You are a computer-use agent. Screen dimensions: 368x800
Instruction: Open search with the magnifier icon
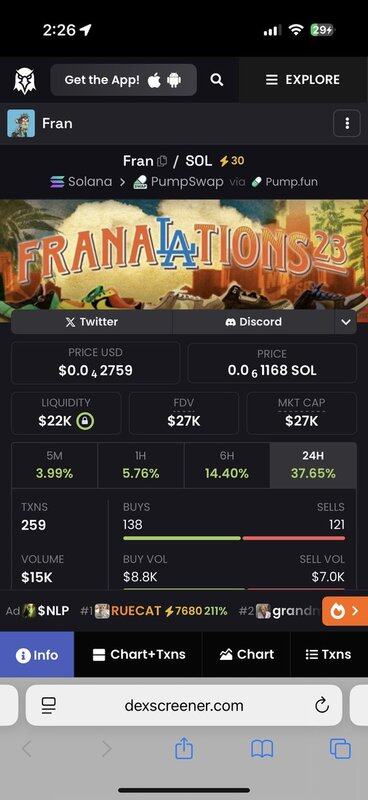coord(217,80)
